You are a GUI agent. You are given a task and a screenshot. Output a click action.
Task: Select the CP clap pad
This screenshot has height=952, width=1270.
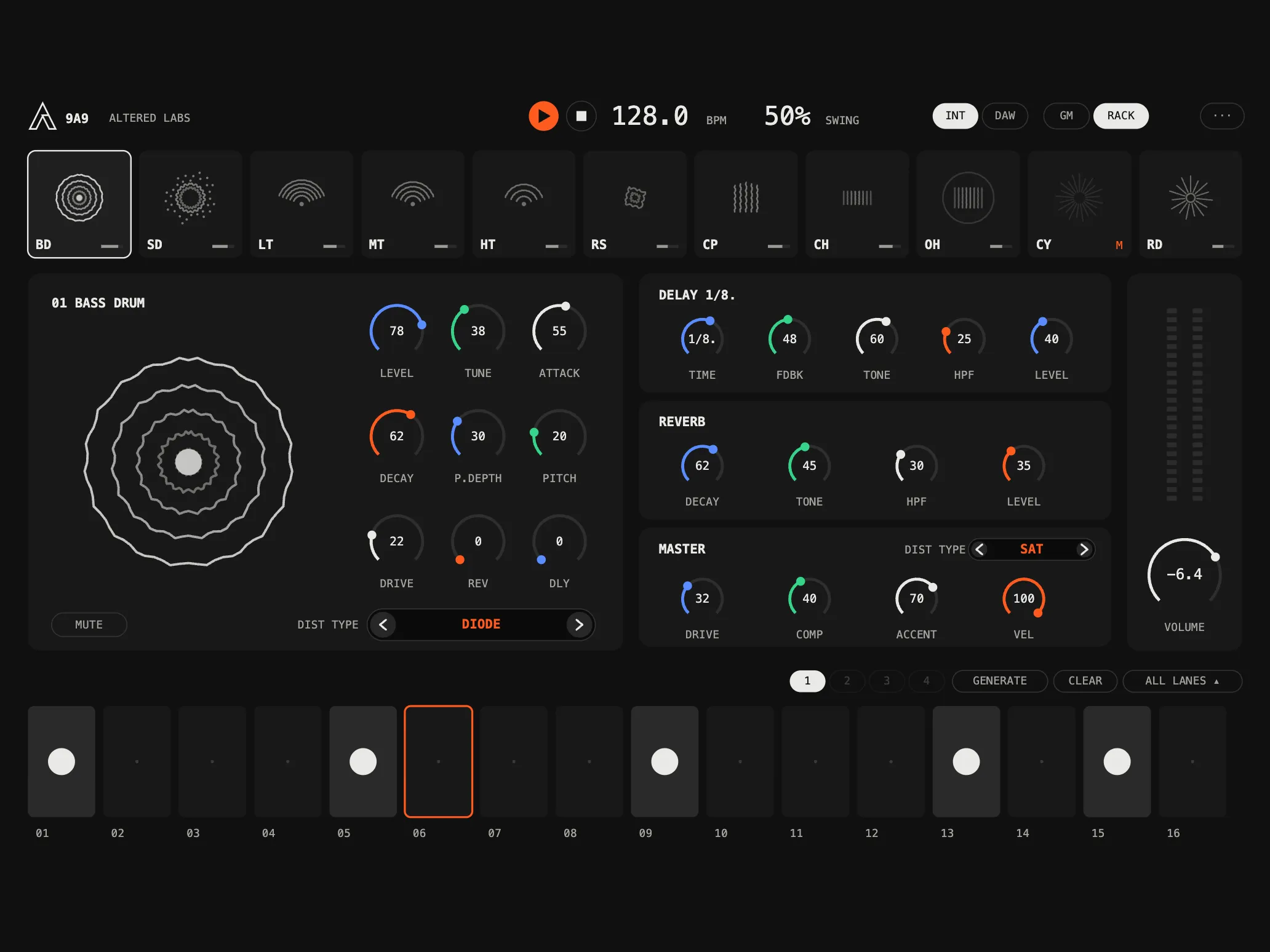(x=746, y=204)
